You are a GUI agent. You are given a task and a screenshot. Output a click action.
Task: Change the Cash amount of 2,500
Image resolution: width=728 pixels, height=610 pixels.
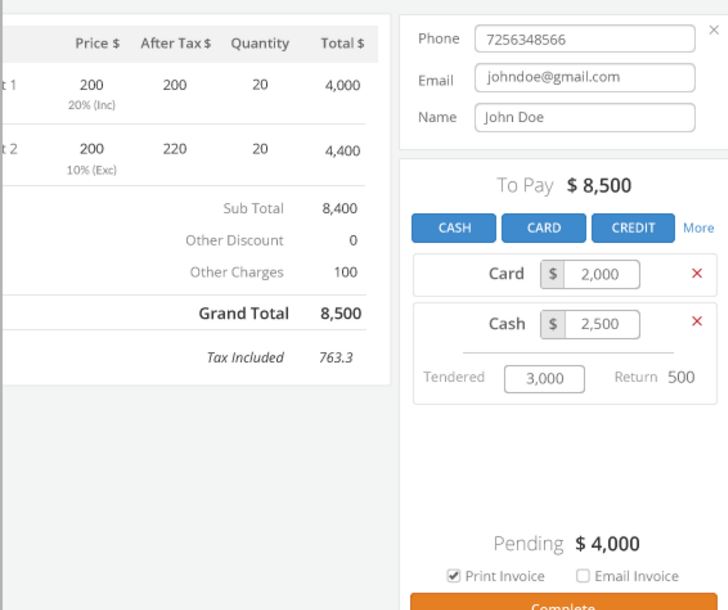pos(601,324)
